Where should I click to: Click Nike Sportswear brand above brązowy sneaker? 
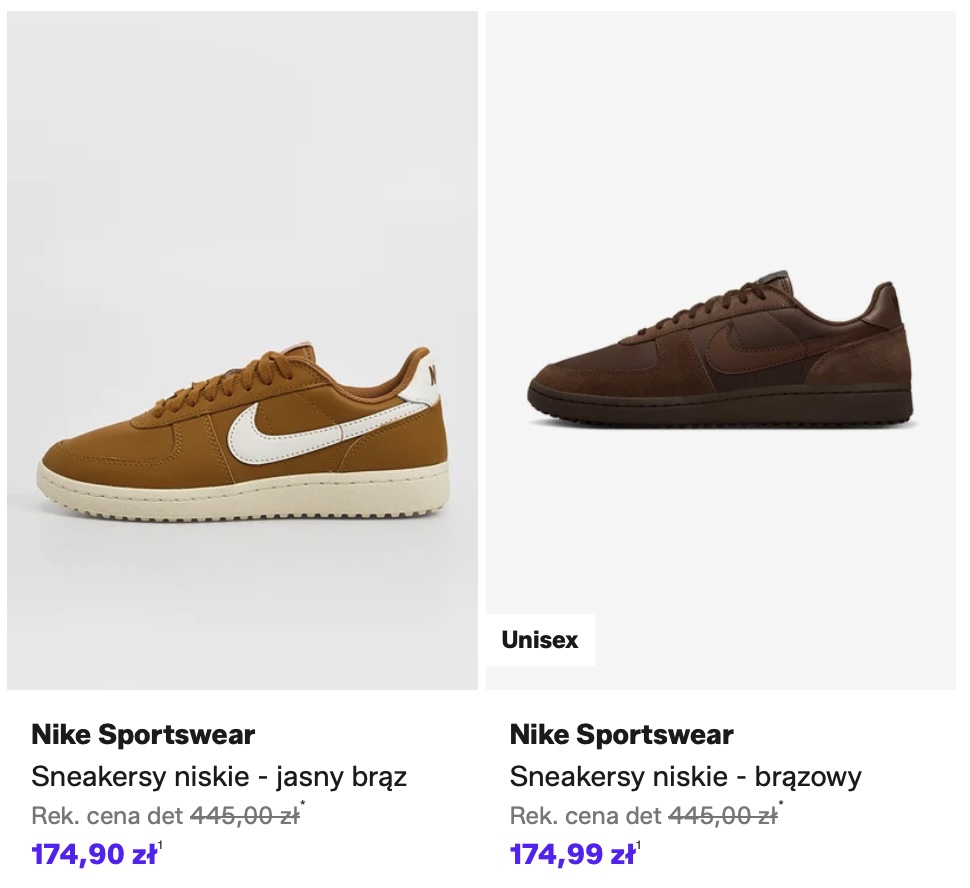(x=621, y=735)
